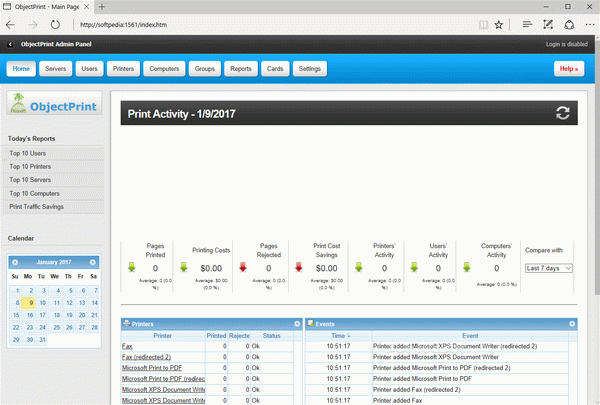Click 'Login is disabled' text
This screenshot has width=600, height=405.
567,44
